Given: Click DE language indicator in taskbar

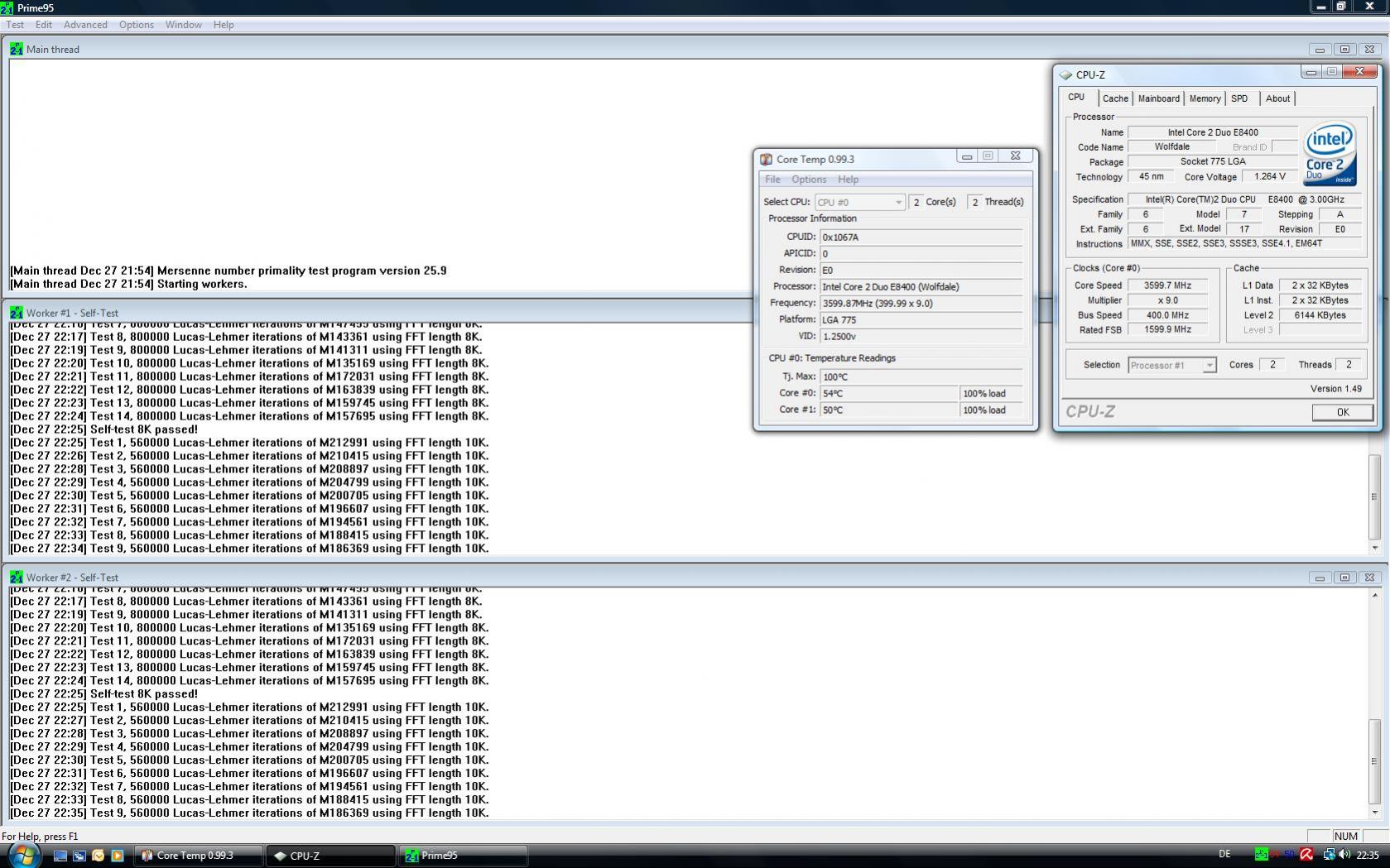Looking at the screenshot, I should (1224, 854).
